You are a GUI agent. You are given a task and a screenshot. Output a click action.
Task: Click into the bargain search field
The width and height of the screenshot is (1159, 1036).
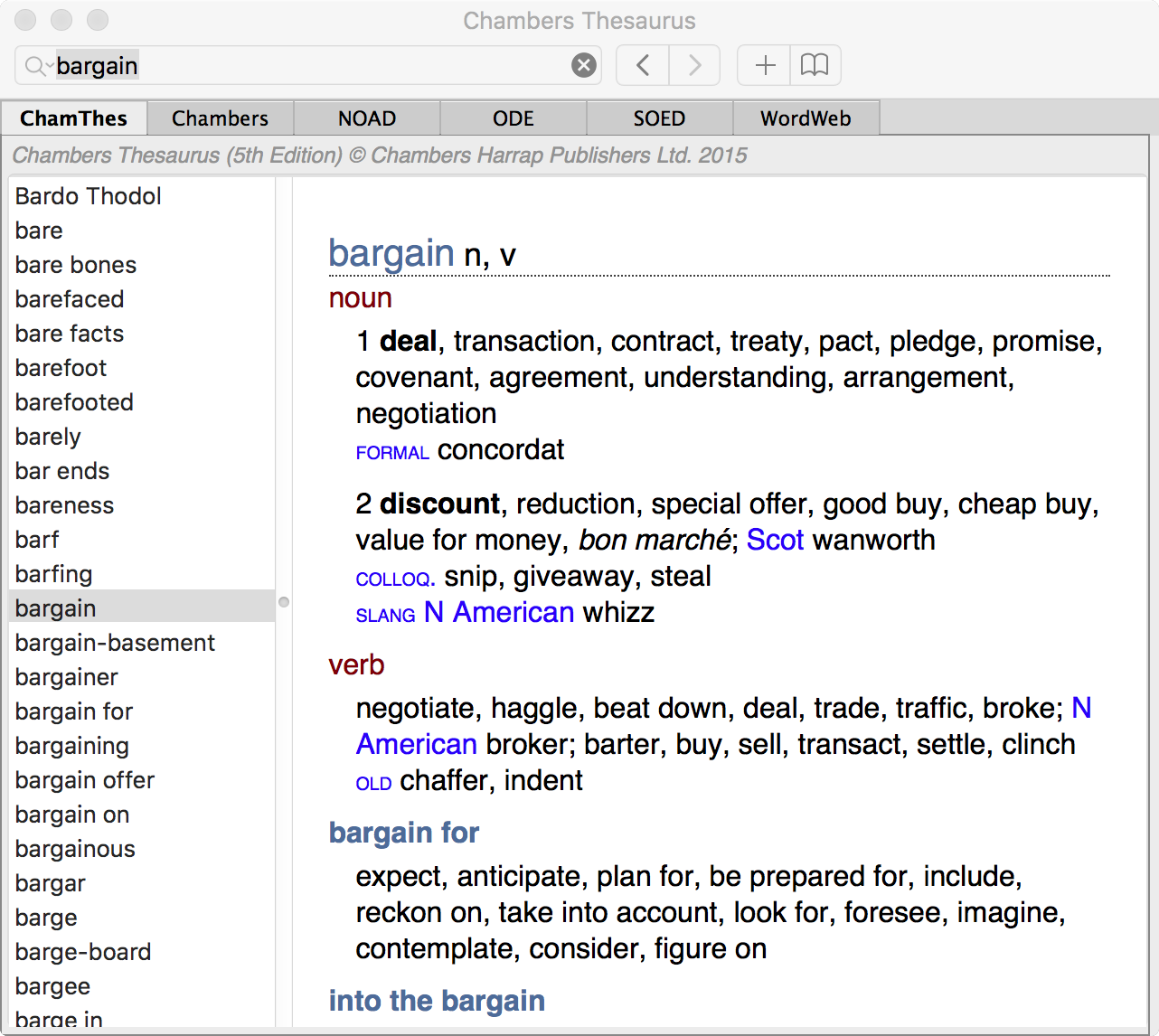307,66
